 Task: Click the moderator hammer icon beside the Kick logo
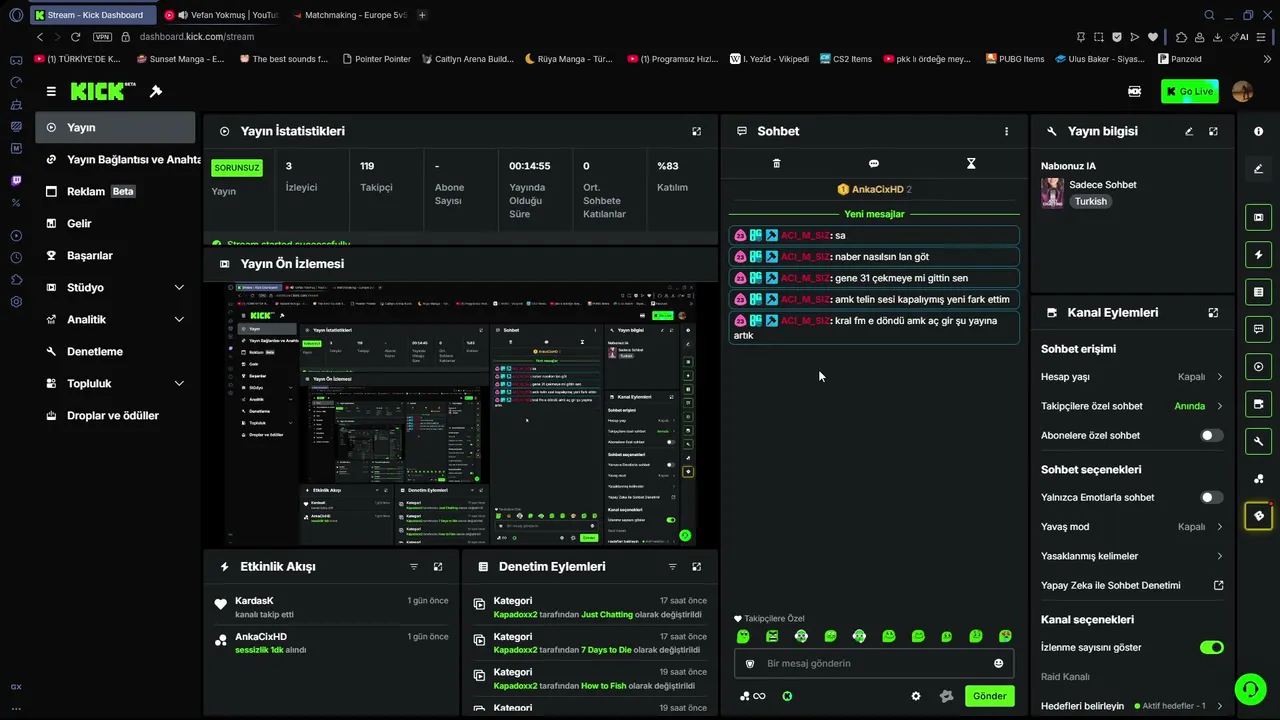tap(156, 91)
